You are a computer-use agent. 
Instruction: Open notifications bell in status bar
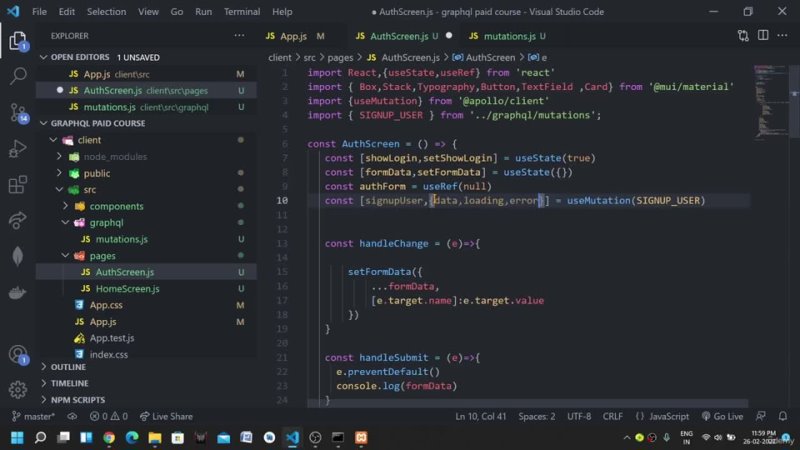tap(783, 416)
